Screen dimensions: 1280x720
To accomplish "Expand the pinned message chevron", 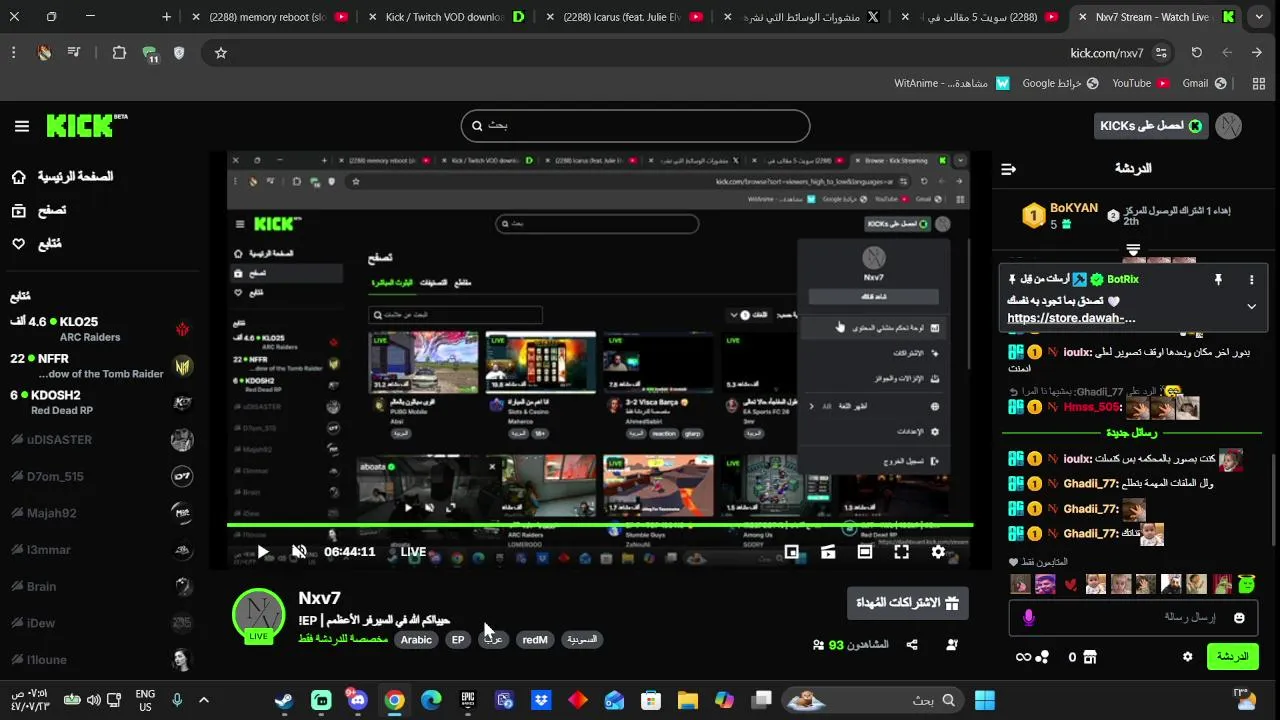I will pos(1251,307).
